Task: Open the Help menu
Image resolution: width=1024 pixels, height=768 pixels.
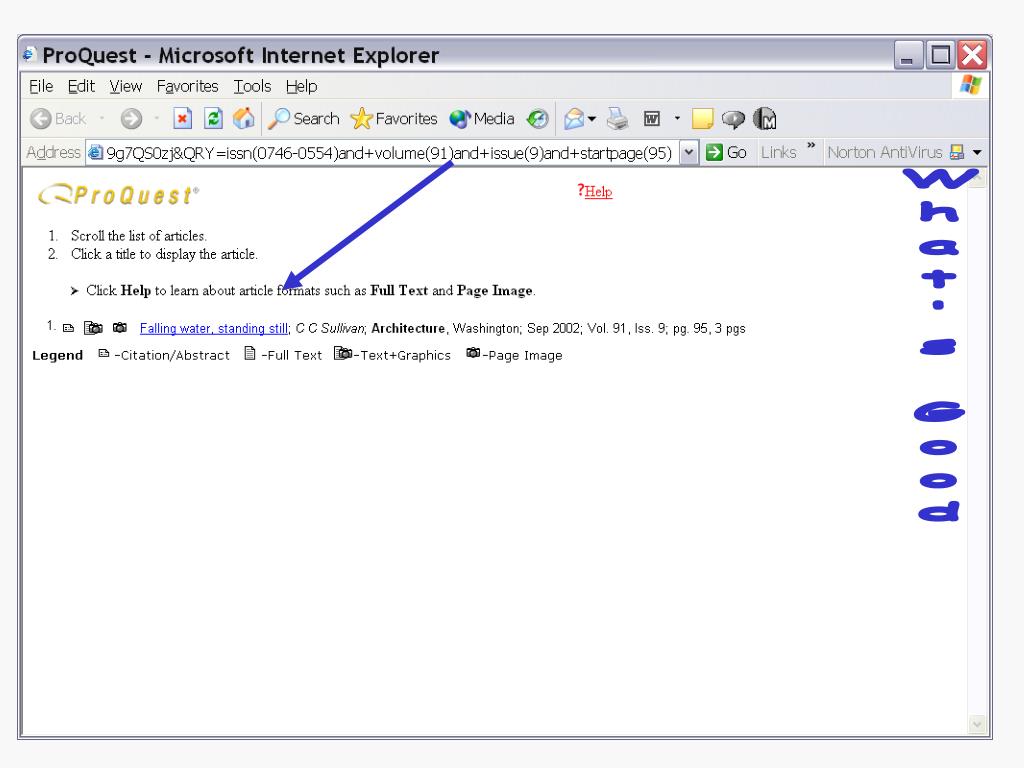Action: (301, 86)
